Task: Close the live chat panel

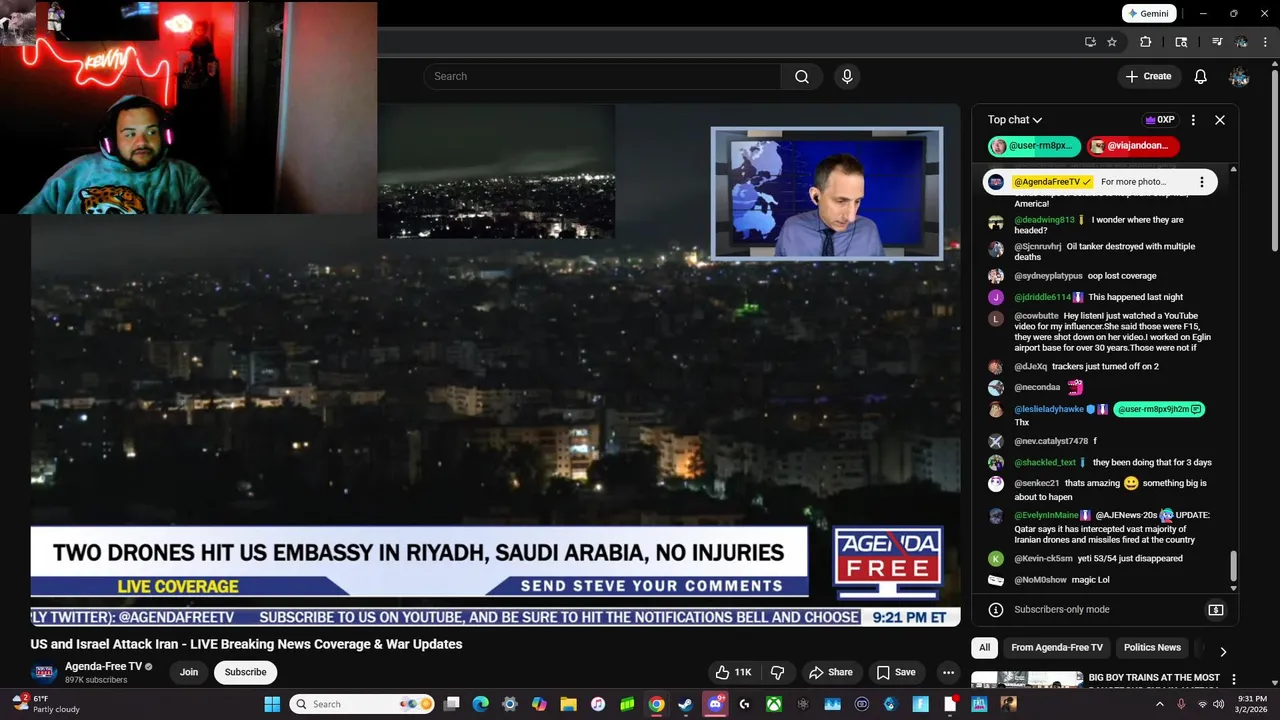Action: click(x=1220, y=120)
